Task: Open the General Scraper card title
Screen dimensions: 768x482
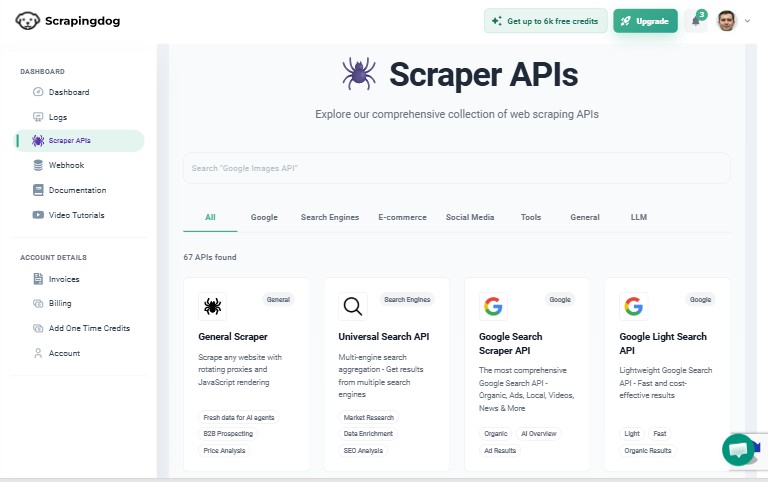Action: [x=233, y=337]
